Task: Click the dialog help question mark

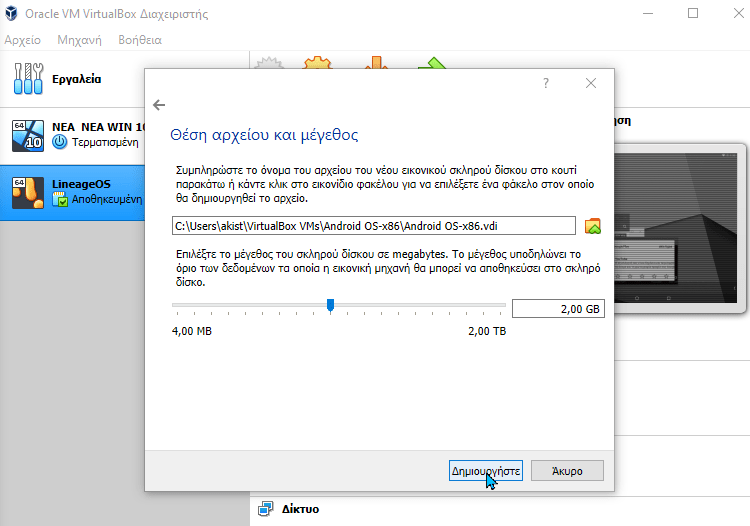Action: point(546,83)
